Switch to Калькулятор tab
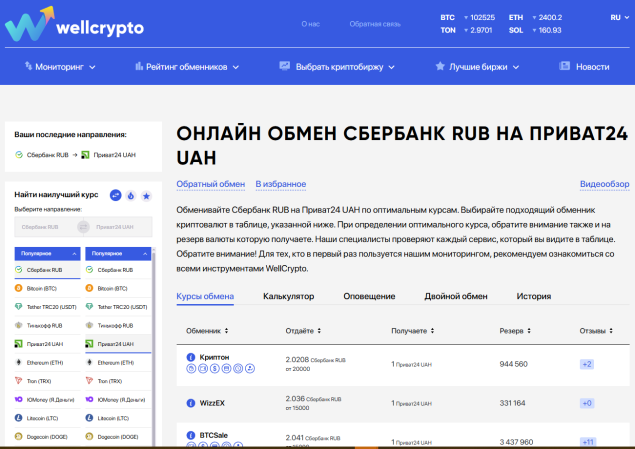This screenshot has height=449, width=635. (x=288, y=296)
